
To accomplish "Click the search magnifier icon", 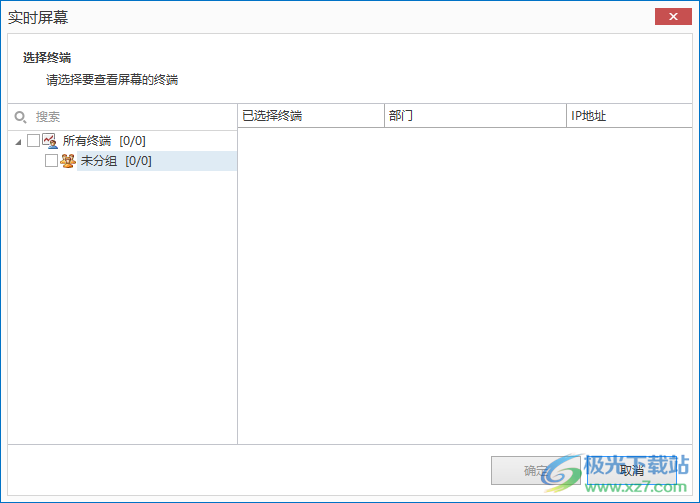I will [x=20, y=117].
